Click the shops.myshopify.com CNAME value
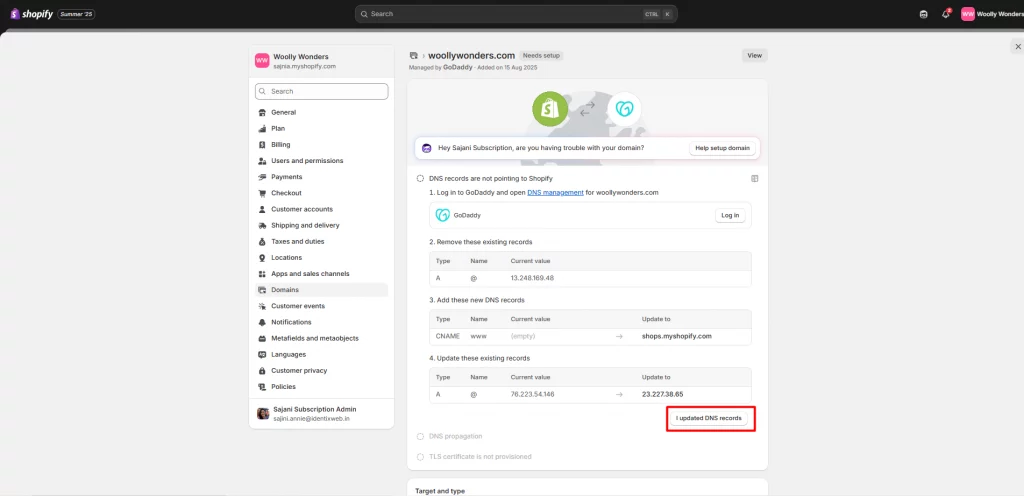 [x=677, y=336]
